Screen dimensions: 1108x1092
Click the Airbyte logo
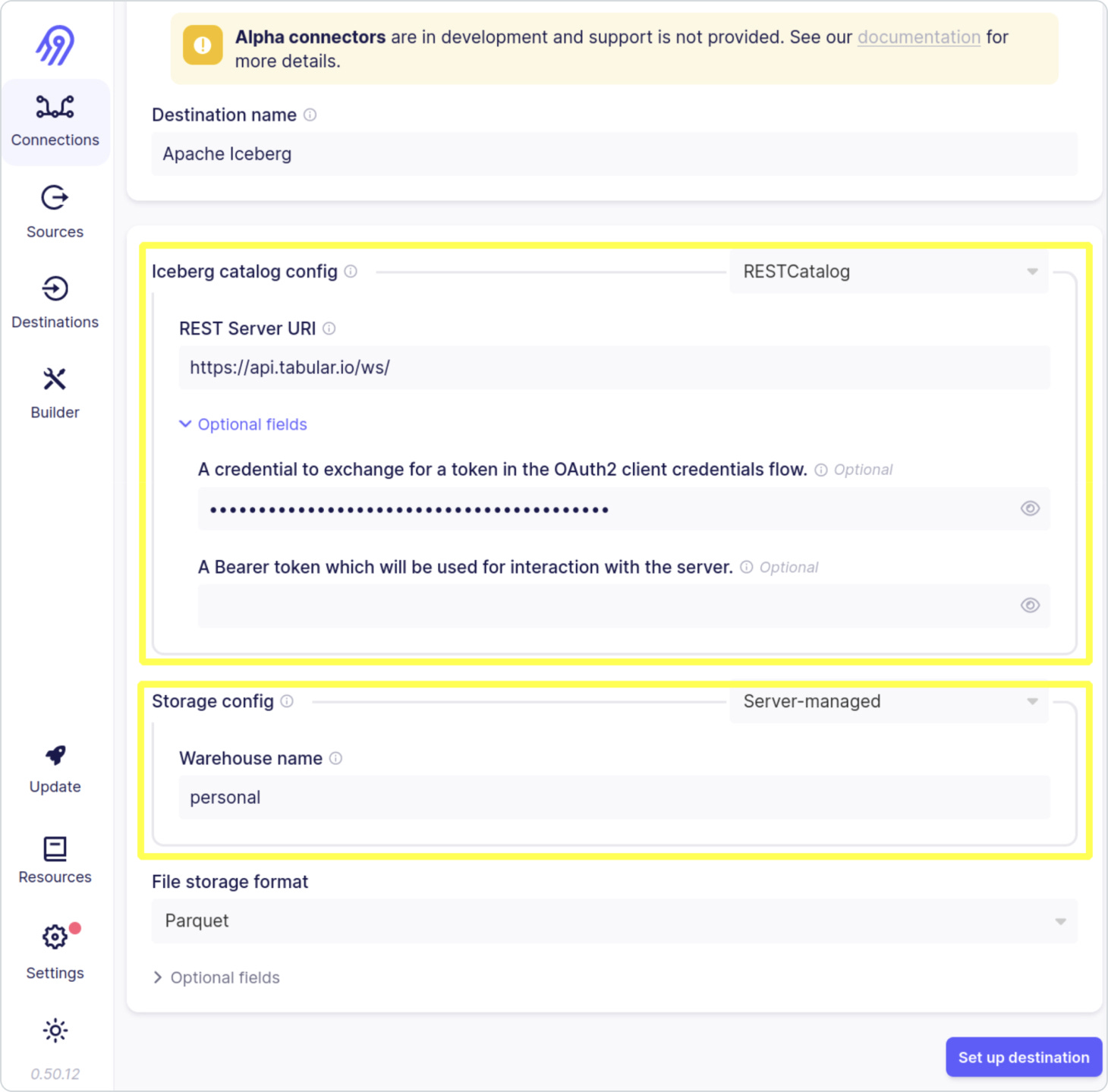55,45
